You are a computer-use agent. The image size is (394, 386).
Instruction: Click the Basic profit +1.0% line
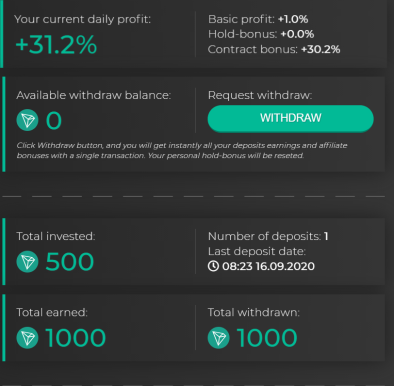[258, 19]
